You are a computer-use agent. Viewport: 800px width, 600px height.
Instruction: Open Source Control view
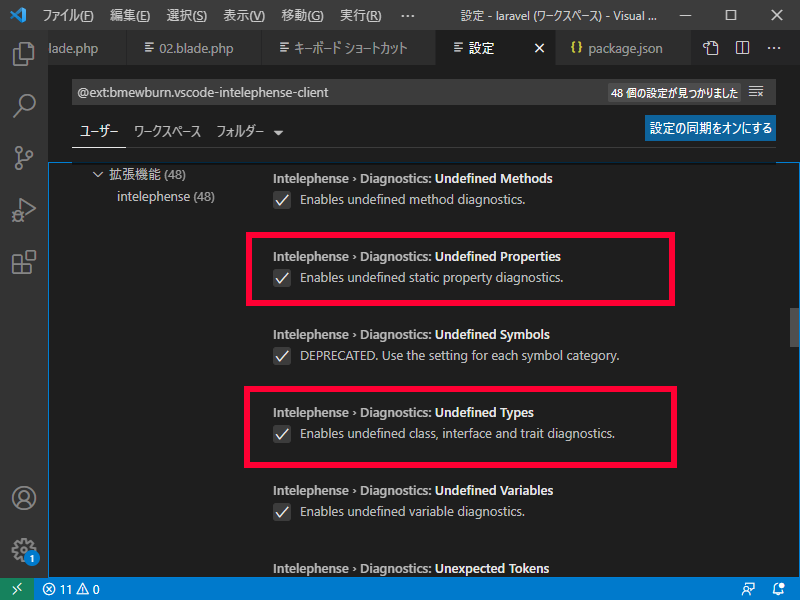point(23,158)
